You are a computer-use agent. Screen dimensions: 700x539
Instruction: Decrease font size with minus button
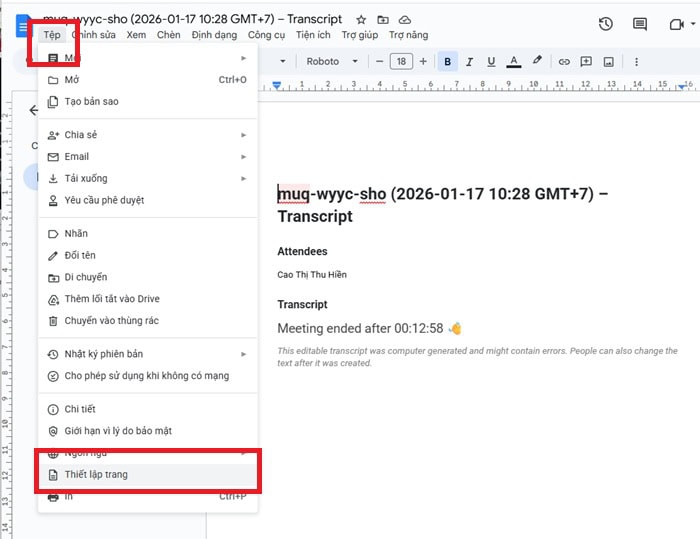[x=379, y=61]
